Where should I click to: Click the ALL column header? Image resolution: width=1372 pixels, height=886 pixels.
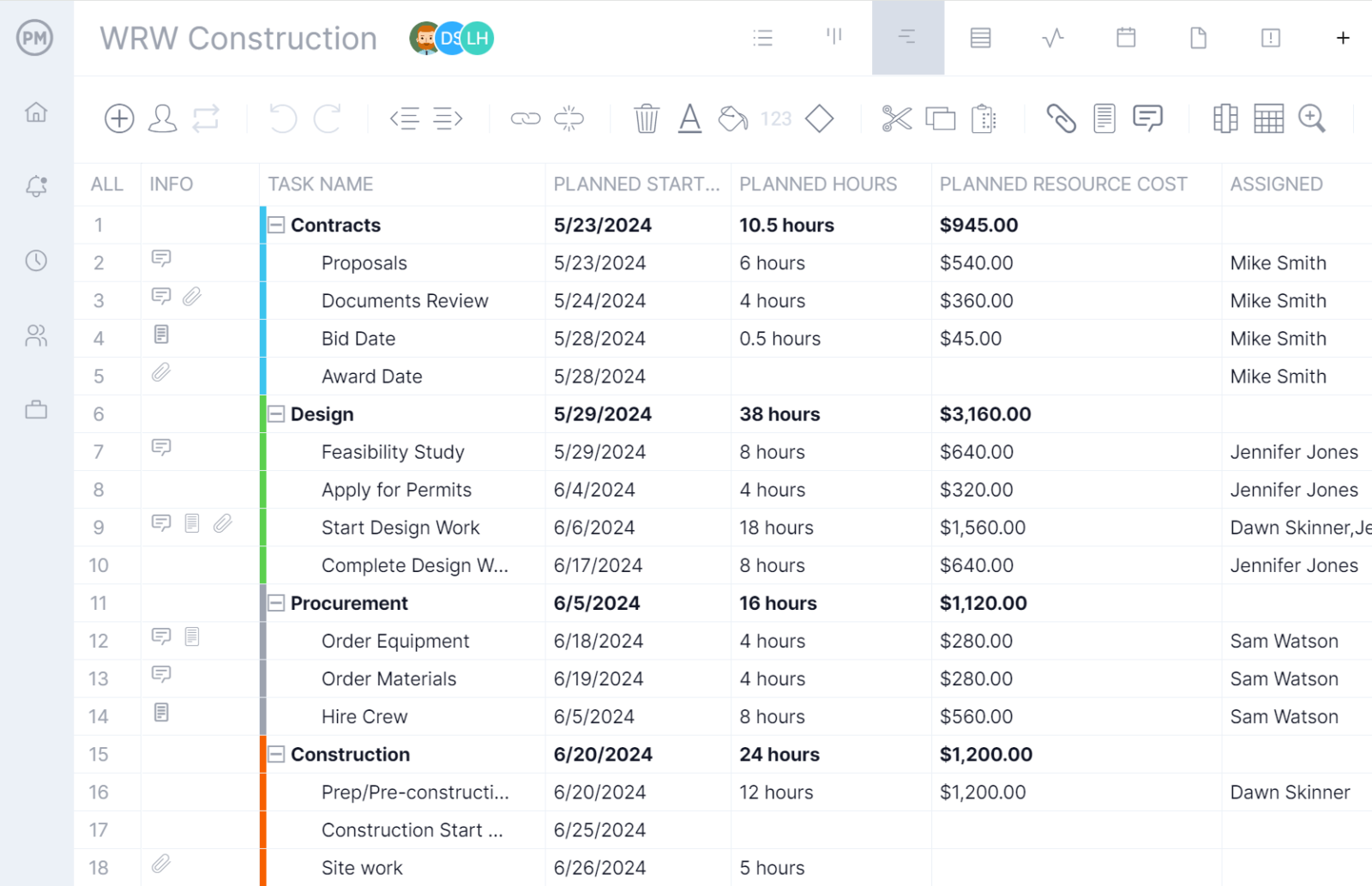point(107,184)
